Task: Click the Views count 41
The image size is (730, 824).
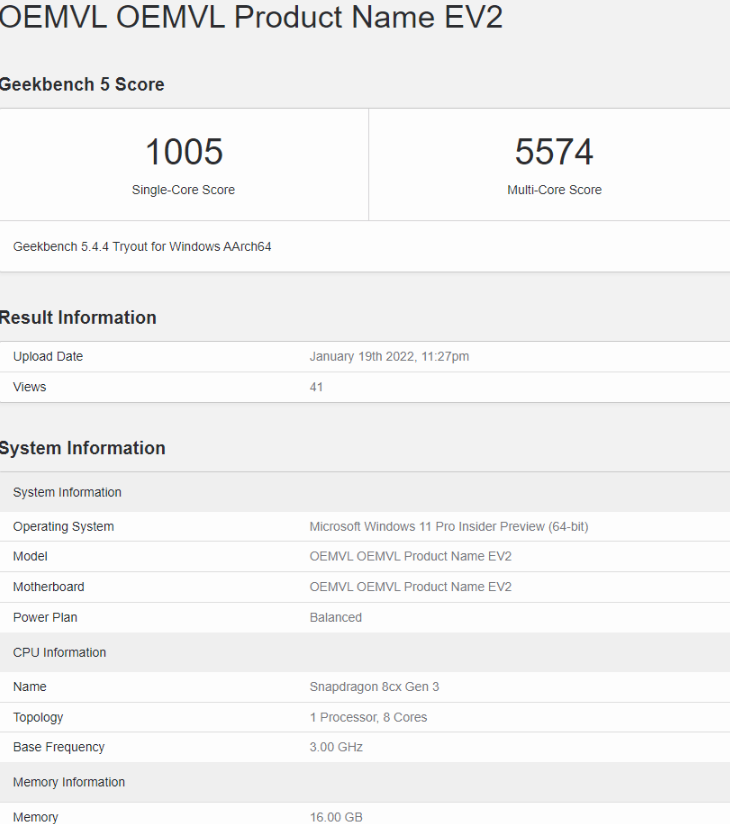Action: click(316, 387)
